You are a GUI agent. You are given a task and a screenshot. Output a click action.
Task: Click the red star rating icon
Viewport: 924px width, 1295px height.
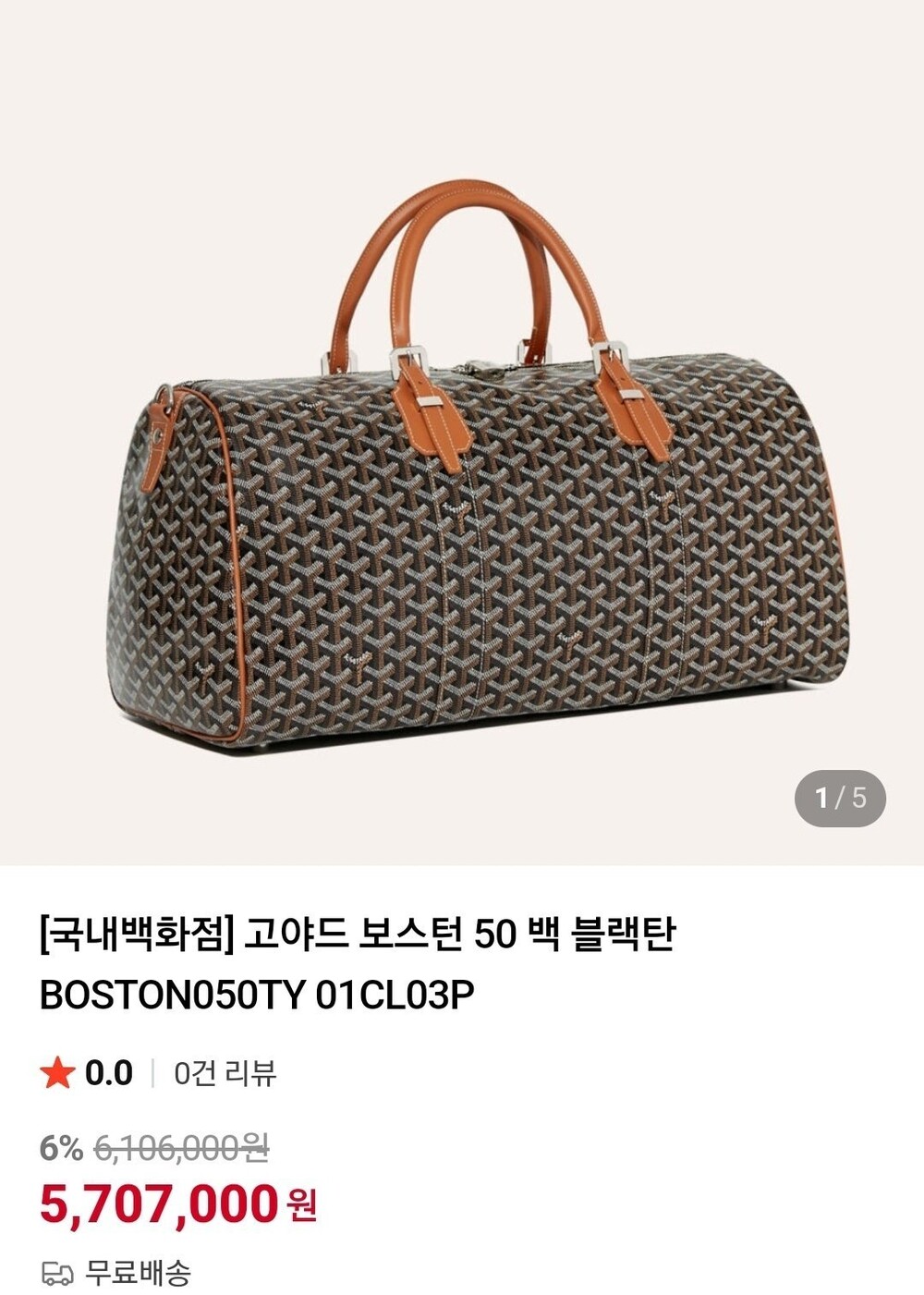pos(57,1073)
